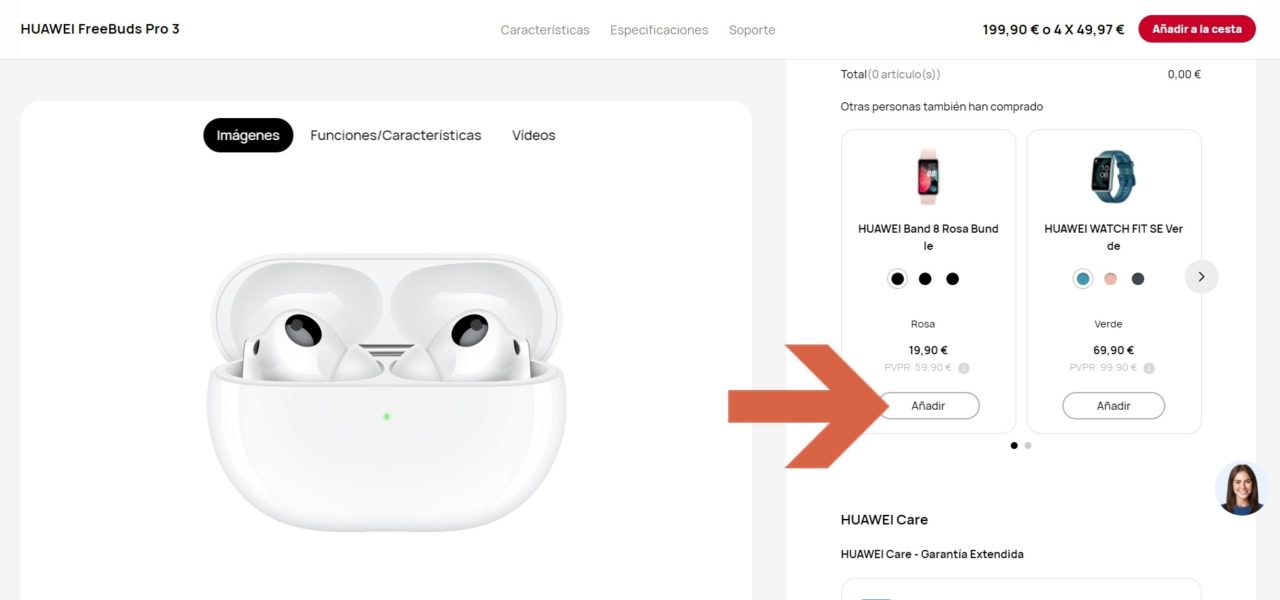Switch to the Funciones/Características tab
The height and width of the screenshot is (600, 1280).
tap(395, 135)
